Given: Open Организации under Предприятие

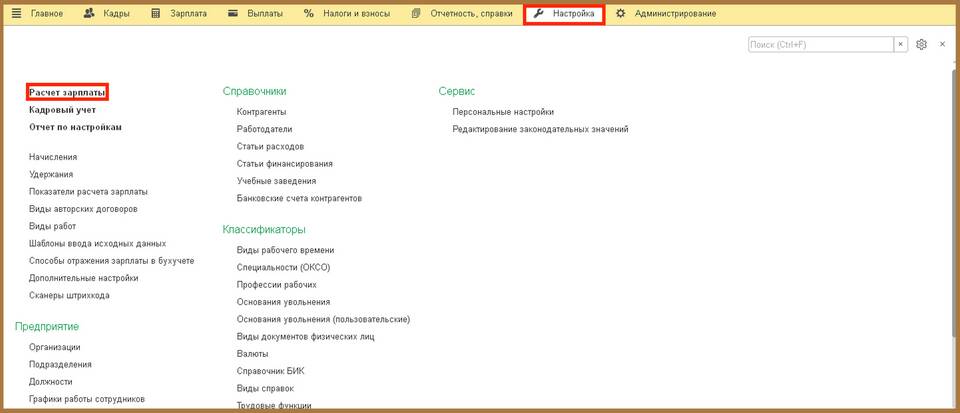Looking at the screenshot, I should tap(55, 347).
